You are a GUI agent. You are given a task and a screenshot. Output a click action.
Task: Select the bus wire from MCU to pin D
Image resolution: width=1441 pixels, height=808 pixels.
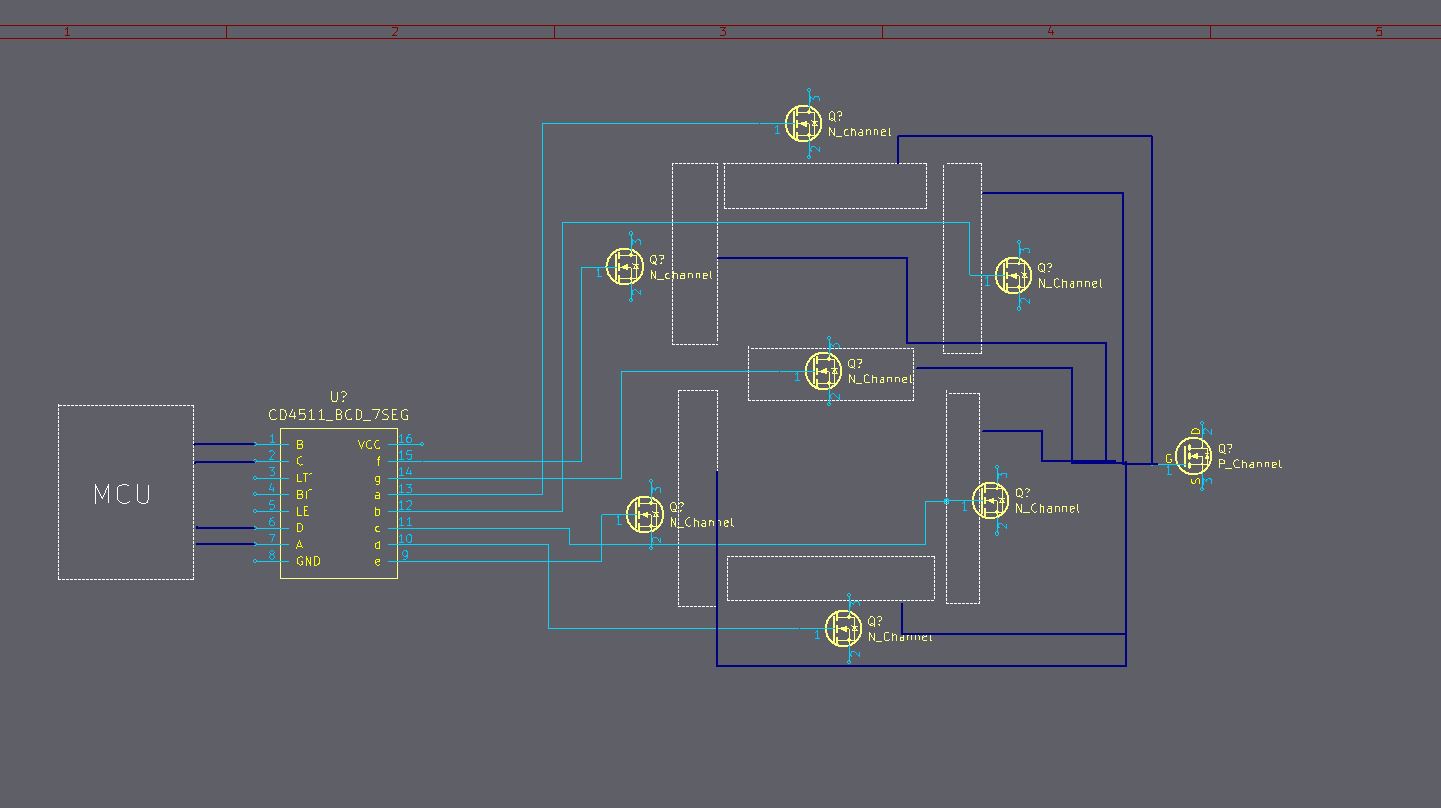(224, 527)
